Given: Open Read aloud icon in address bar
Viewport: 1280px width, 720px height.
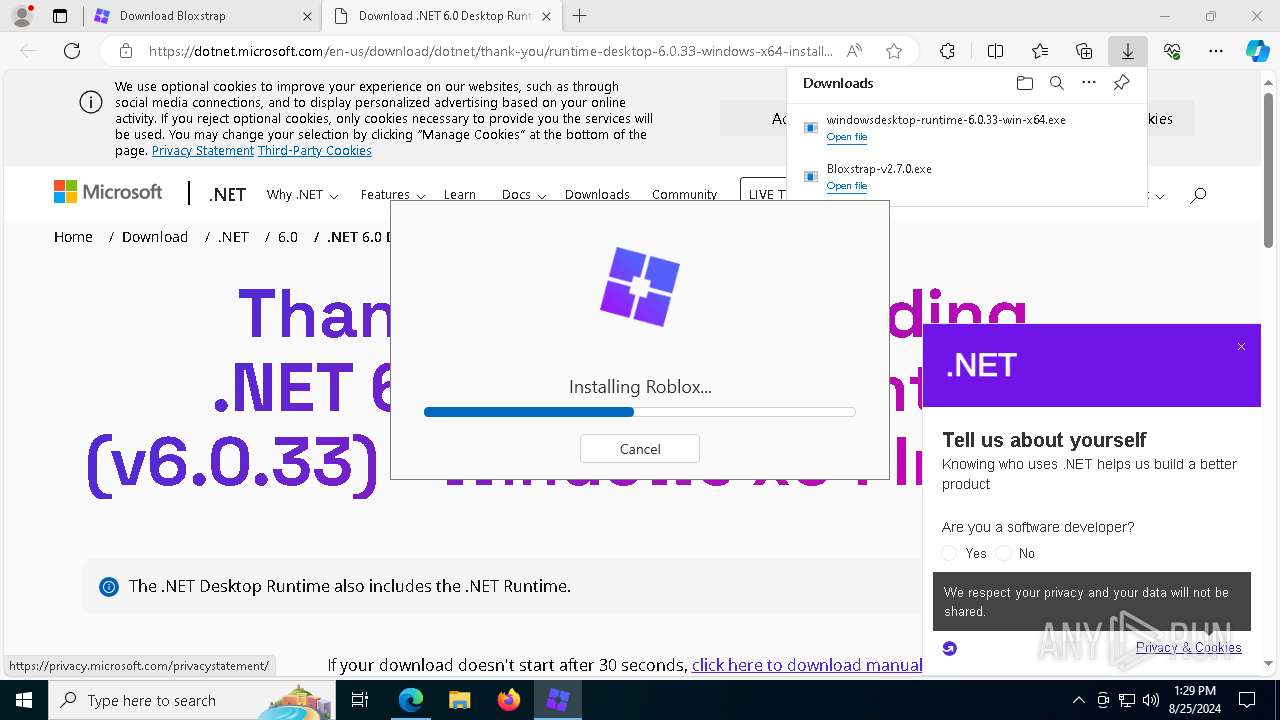Looking at the screenshot, I should click(854, 51).
